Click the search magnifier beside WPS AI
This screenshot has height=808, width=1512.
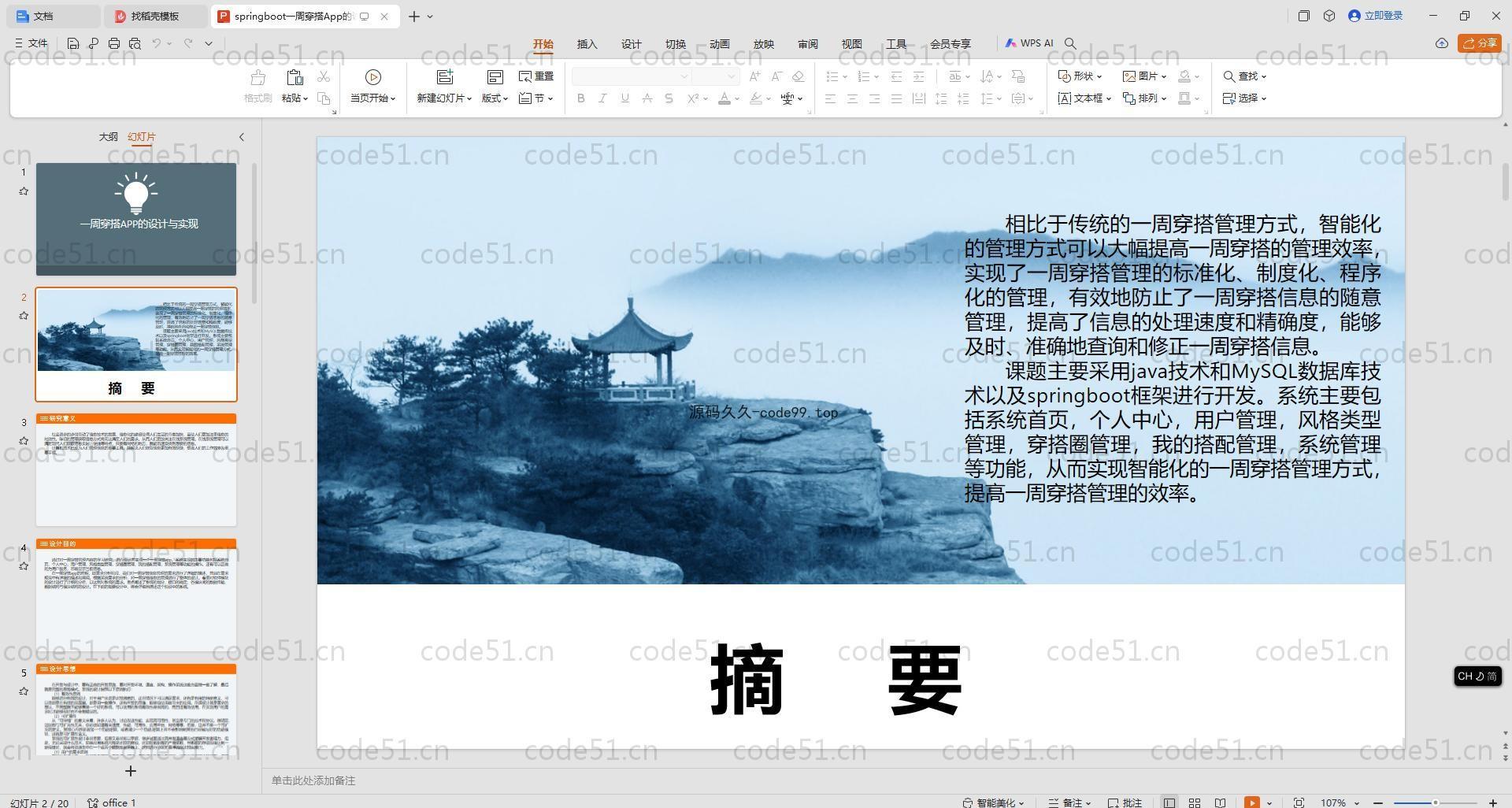click(1070, 43)
